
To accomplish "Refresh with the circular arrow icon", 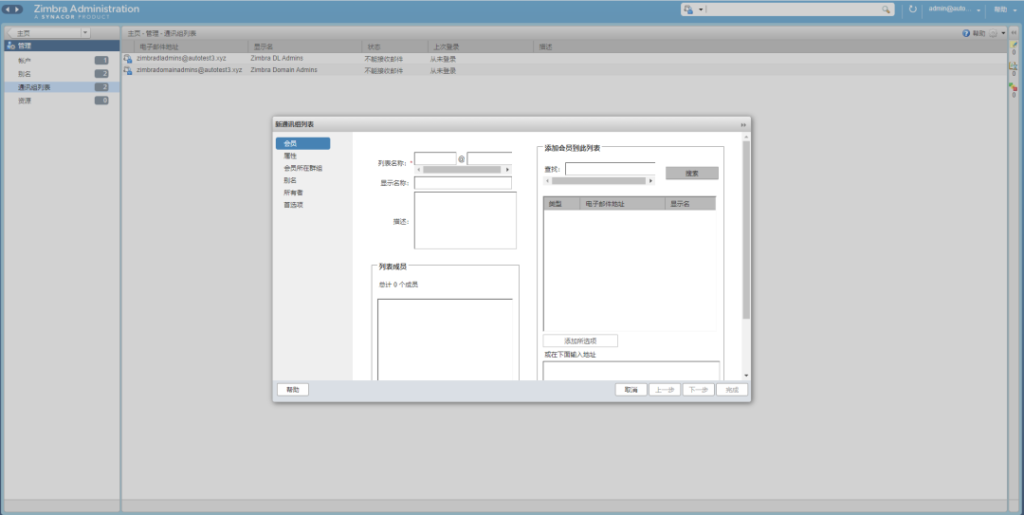I will click(913, 9).
